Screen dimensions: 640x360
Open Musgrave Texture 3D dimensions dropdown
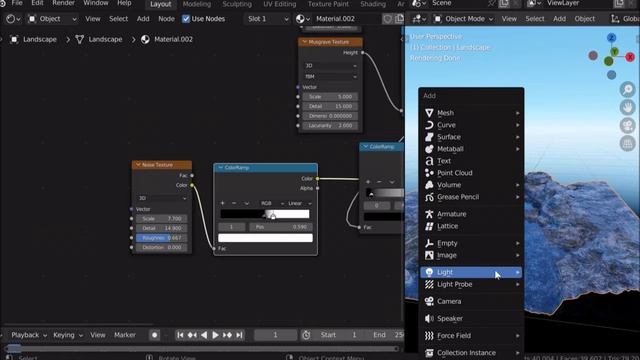tap(331, 65)
